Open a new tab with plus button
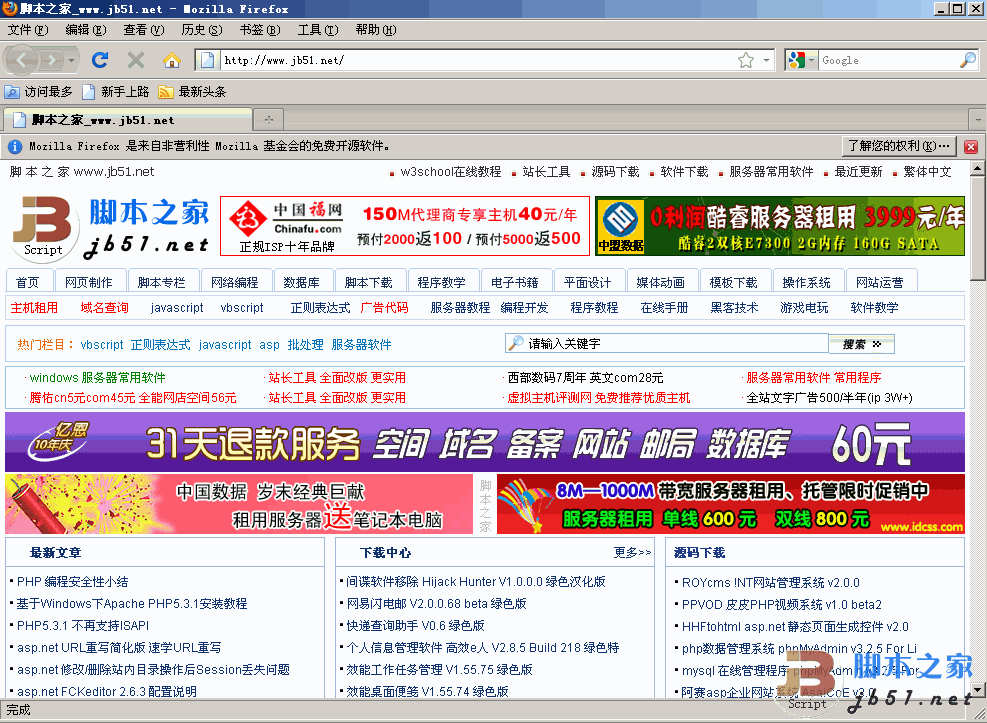Viewport: 987px width, 723px height. coord(269,119)
